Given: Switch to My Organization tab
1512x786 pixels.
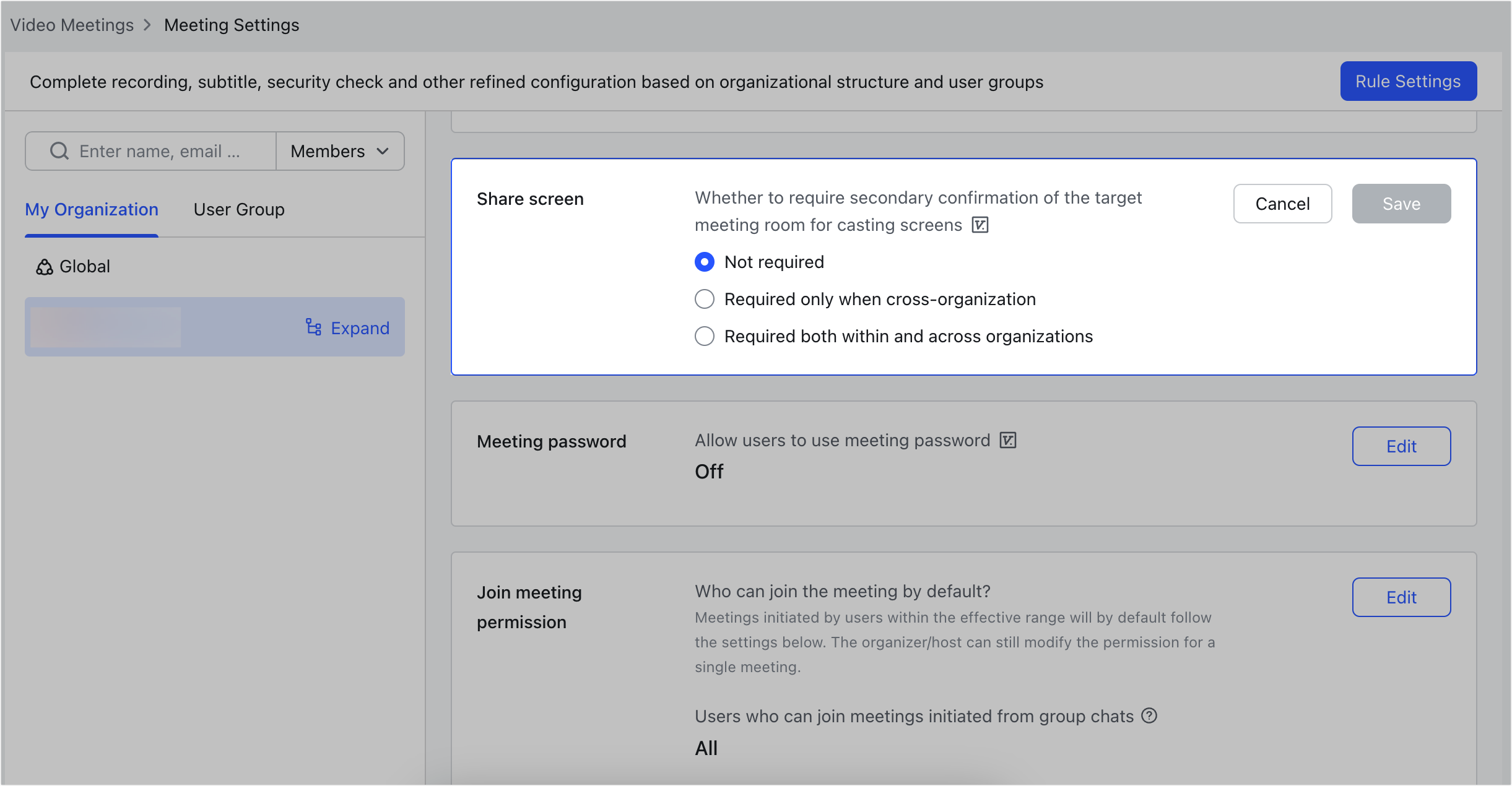Looking at the screenshot, I should pos(92,209).
